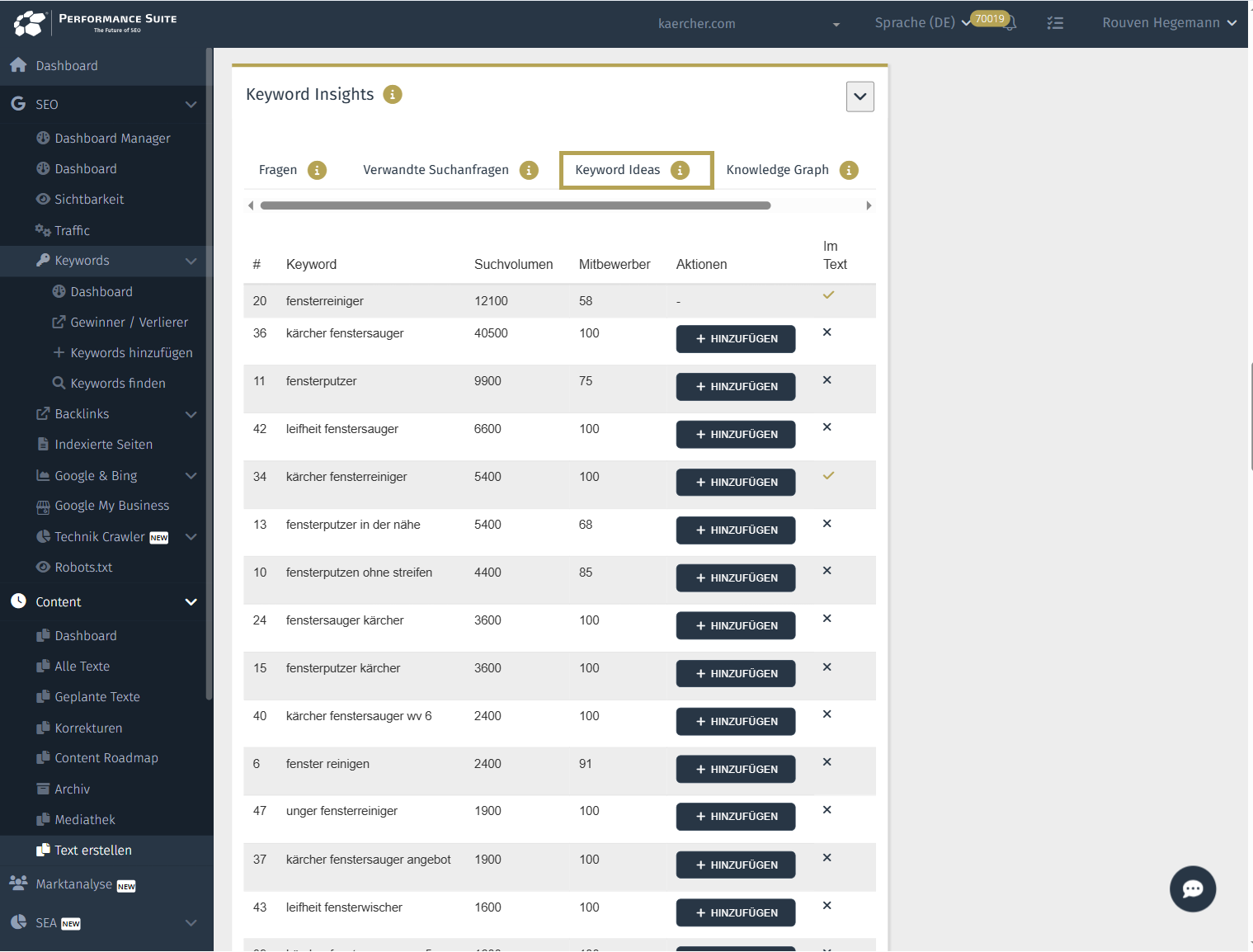Click the tabs scroll right arrow

point(869,205)
